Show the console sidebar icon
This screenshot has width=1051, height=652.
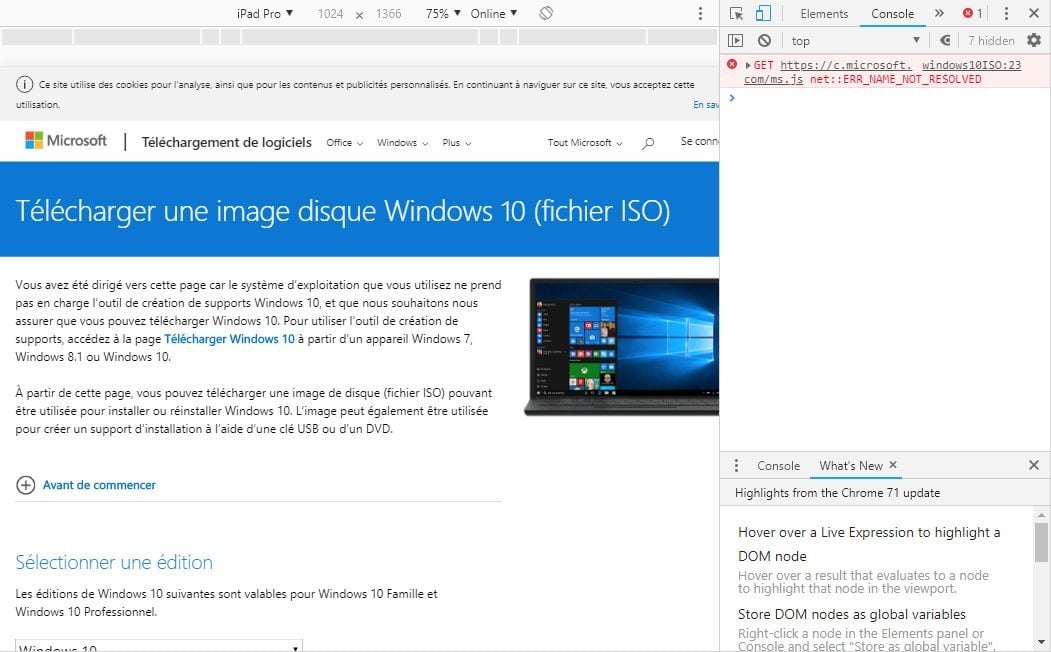point(735,40)
